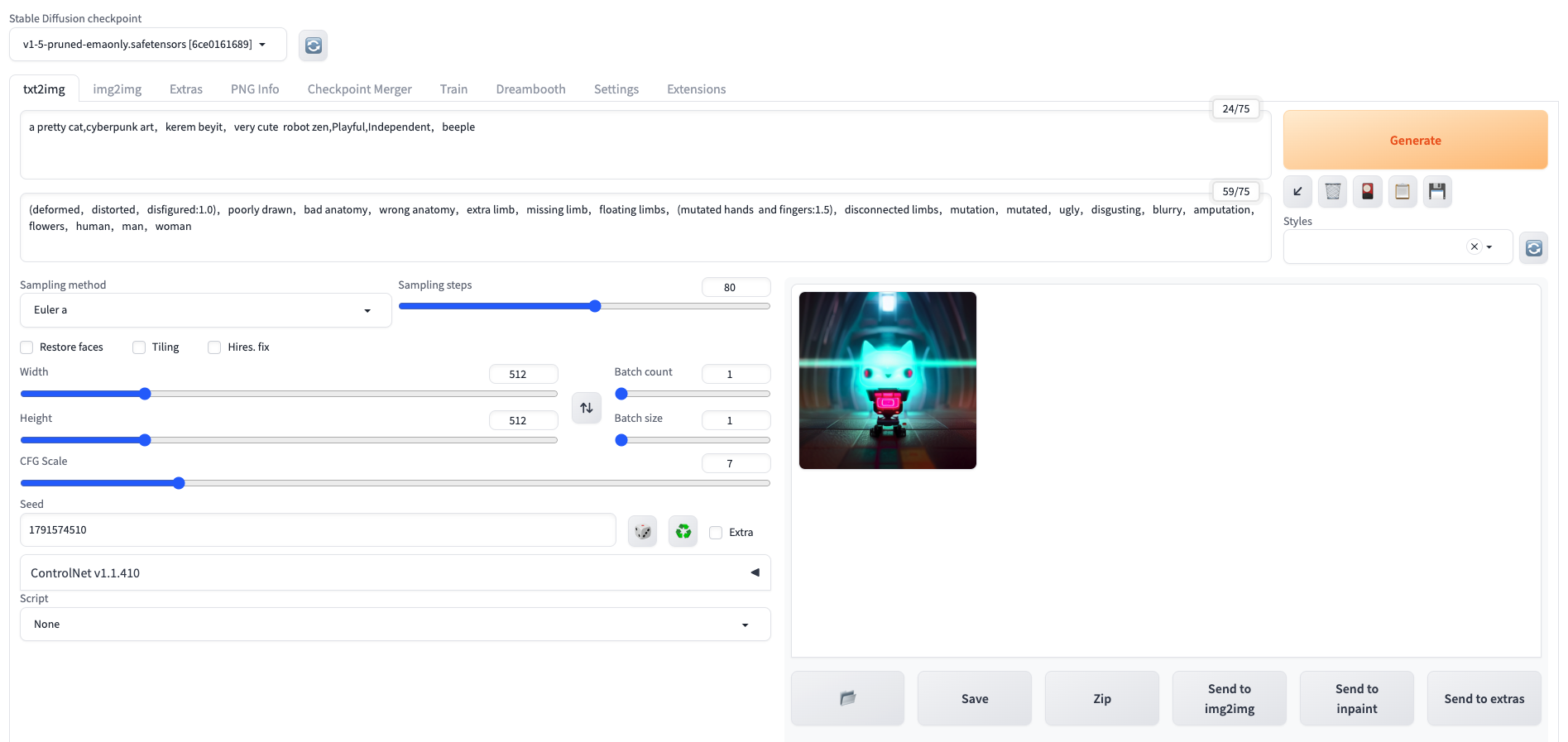1568x742 pixels.
Task: Open the Extras tab
Action: coord(186,89)
